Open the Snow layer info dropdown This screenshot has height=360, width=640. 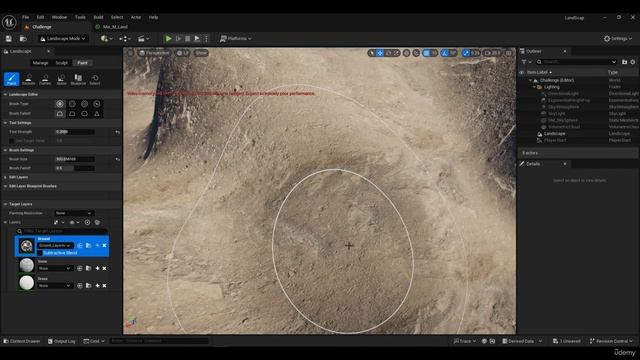(x=56, y=268)
